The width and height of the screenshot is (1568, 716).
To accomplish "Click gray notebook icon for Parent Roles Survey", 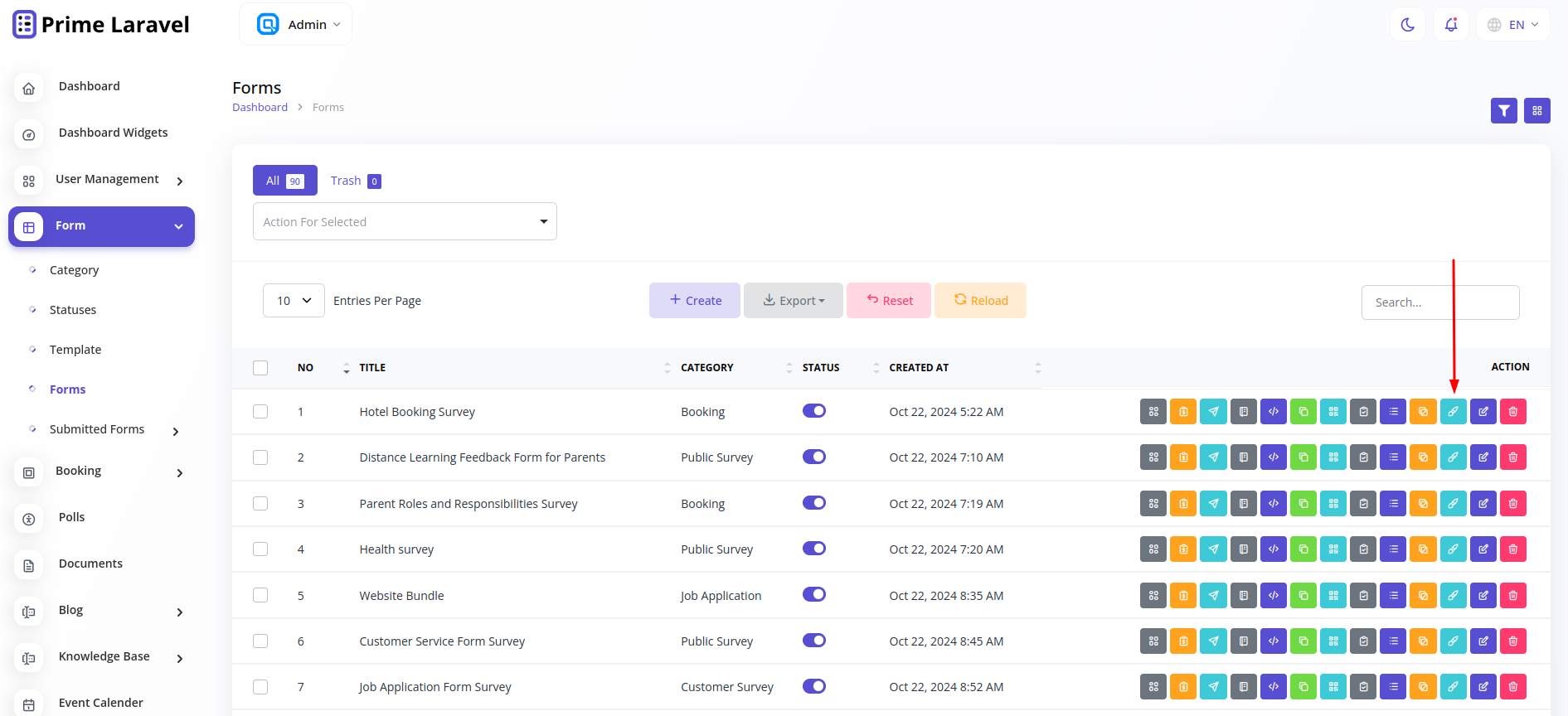I will (x=1243, y=504).
